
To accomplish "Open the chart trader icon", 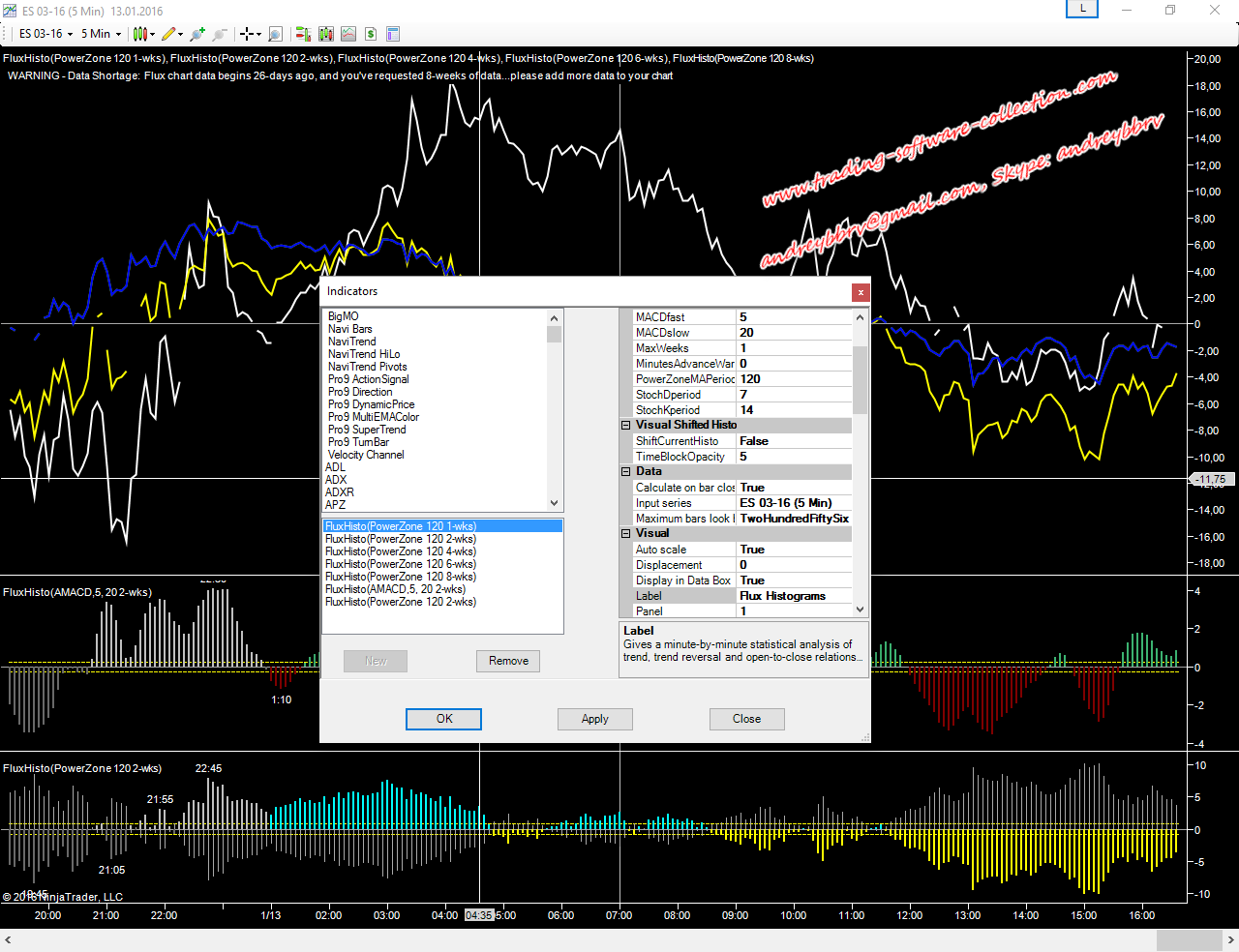I will click(x=303, y=34).
